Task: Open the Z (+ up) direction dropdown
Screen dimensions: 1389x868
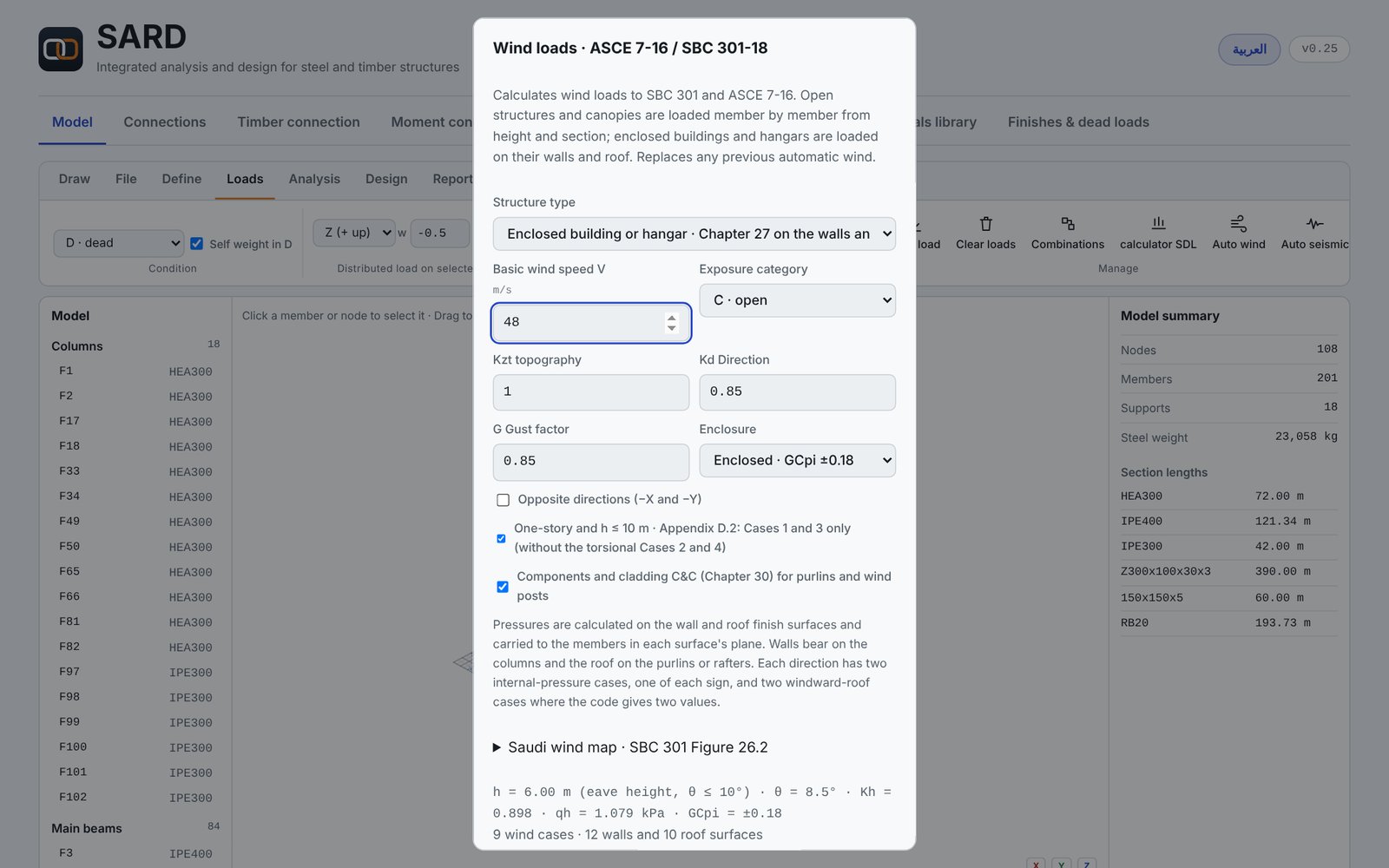Action: pyautogui.click(x=354, y=233)
